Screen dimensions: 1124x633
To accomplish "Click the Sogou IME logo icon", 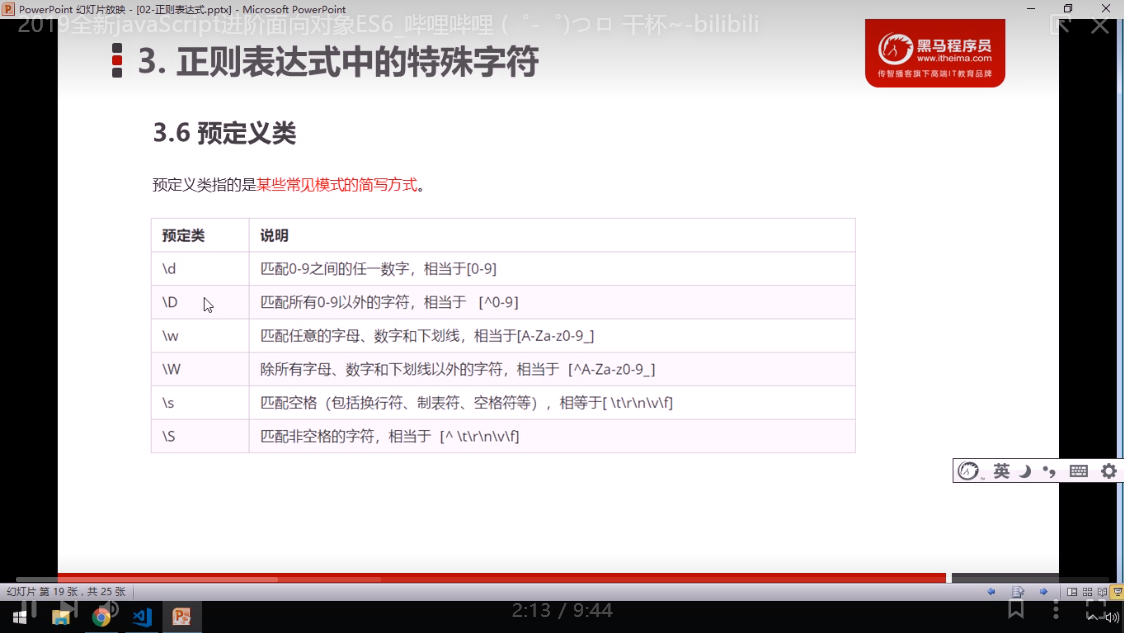I will tap(968, 471).
